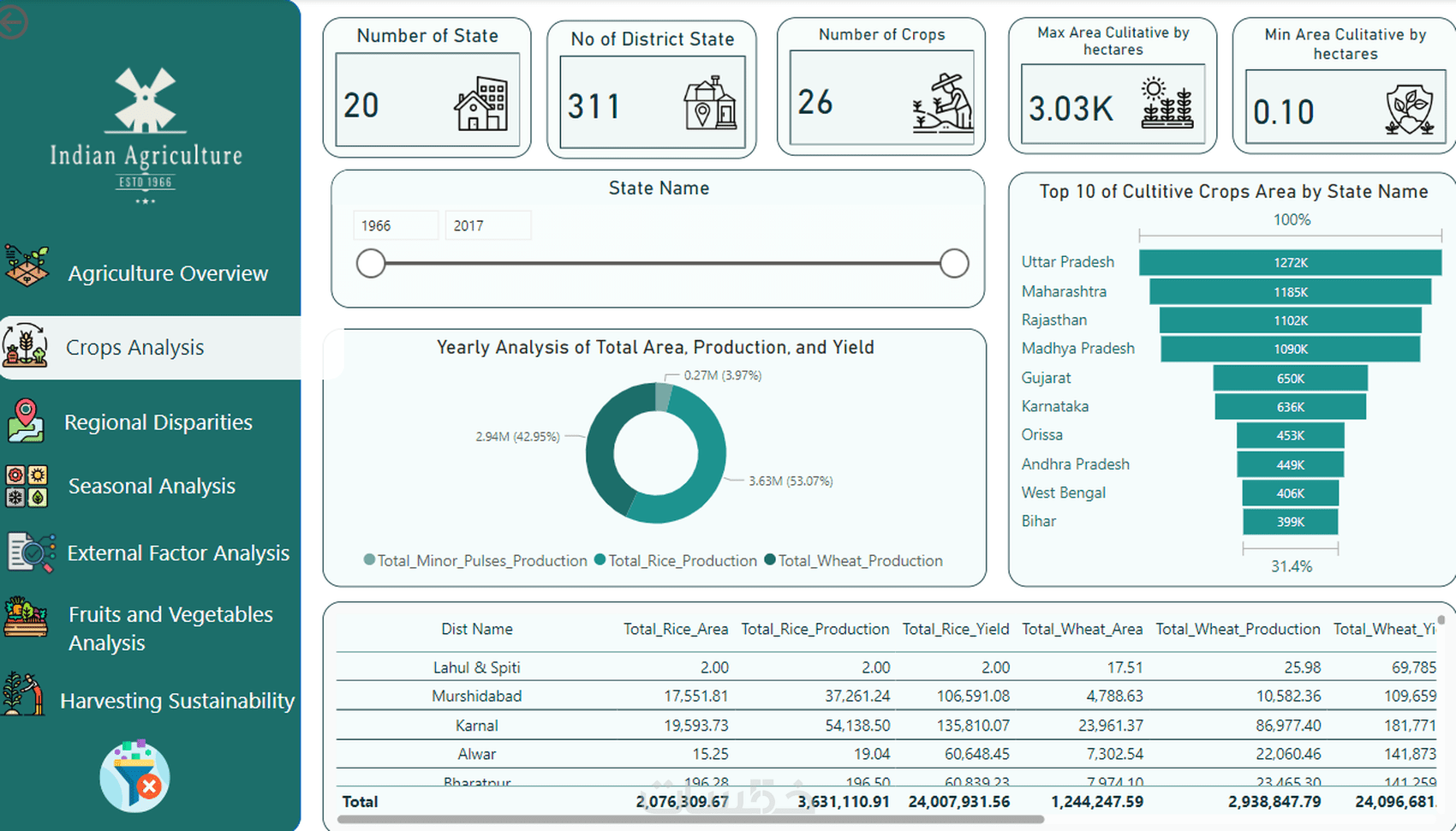Click the Fruits and Vegetables crate icon
The width and height of the screenshot is (1456, 831).
26,618
